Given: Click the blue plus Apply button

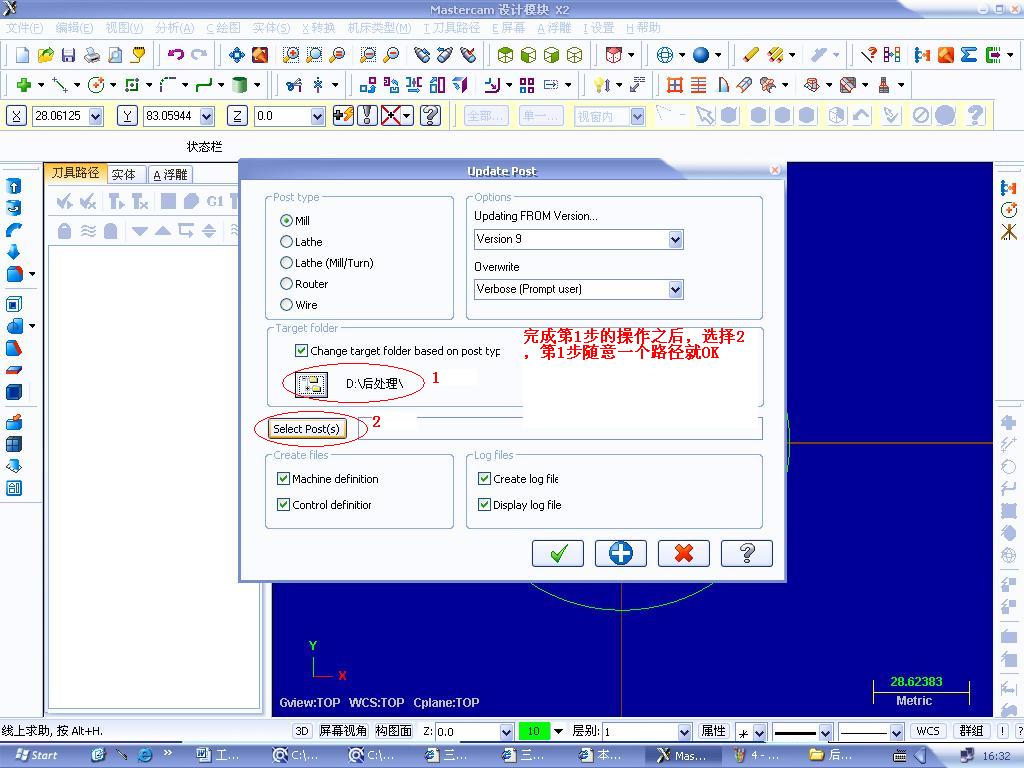Looking at the screenshot, I should [x=620, y=554].
